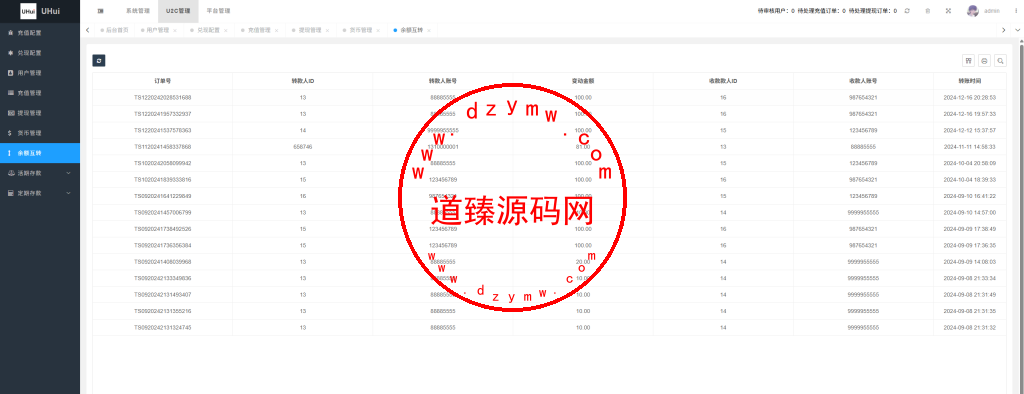Open the 平台管理 top menu
This screenshot has width=1024, height=394.
[x=218, y=11]
